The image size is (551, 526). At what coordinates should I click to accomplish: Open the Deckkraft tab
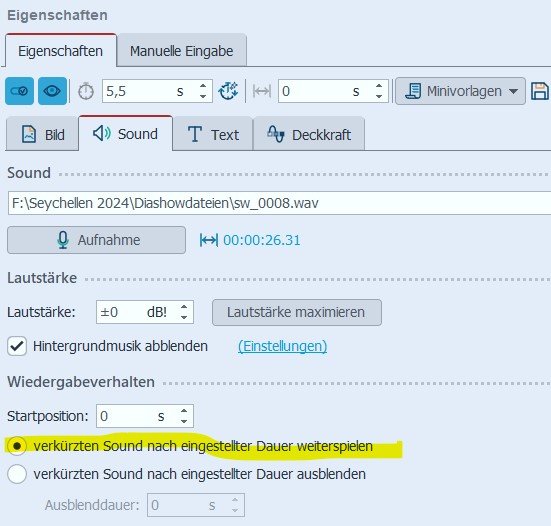pos(309,134)
